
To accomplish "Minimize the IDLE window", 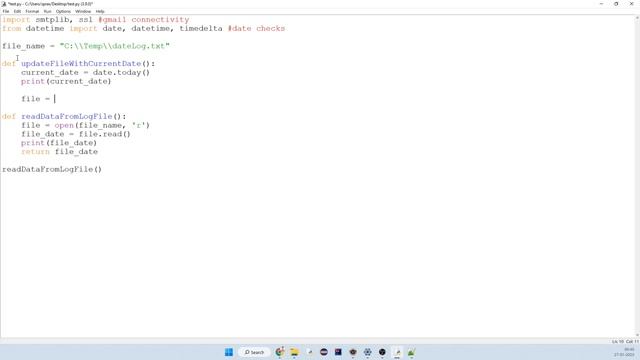I will tap(601, 4).
